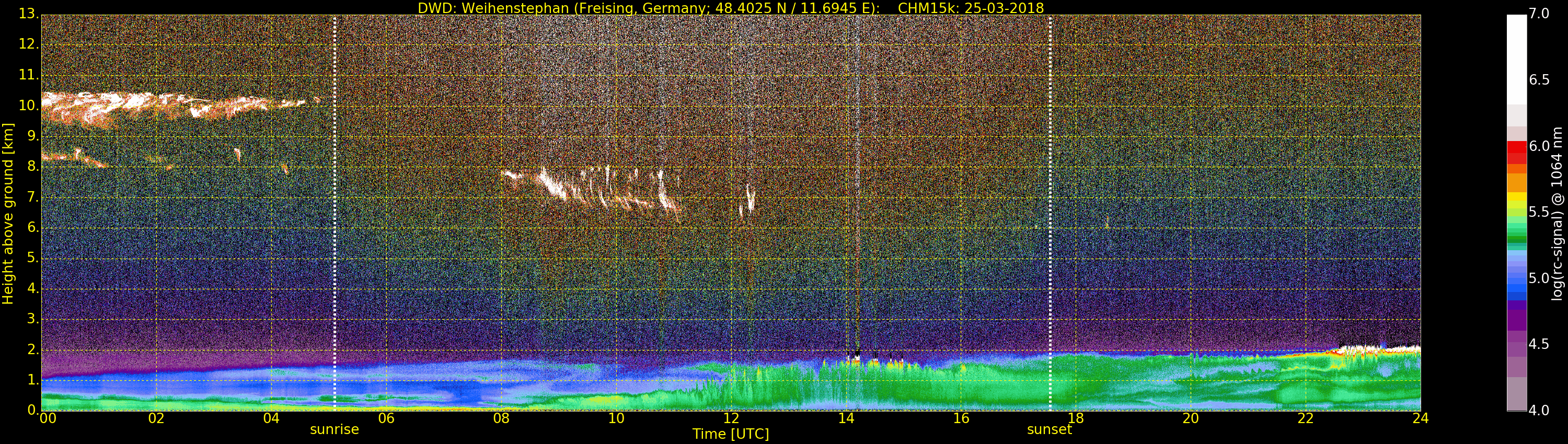This screenshot has width=1568, height=444.
Task: Click the '5.5' colorbar tick label
Action: click(1539, 212)
